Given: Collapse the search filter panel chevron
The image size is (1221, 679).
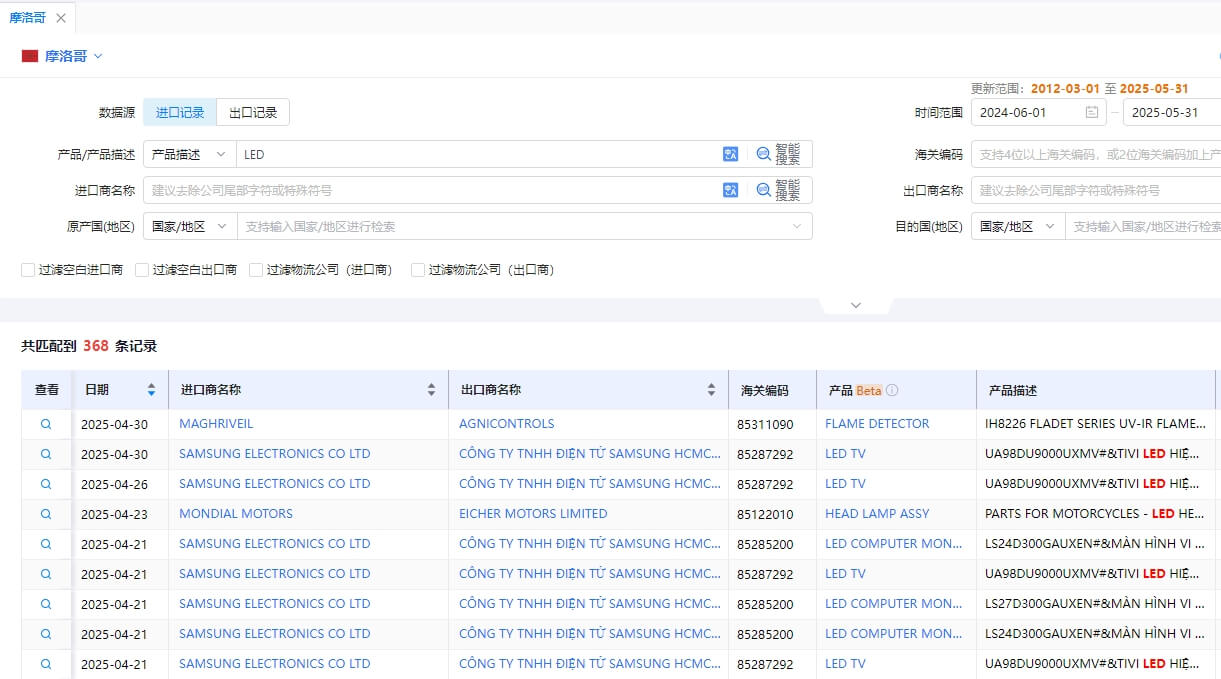Looking at the screenshot, I should coord(855,305).
